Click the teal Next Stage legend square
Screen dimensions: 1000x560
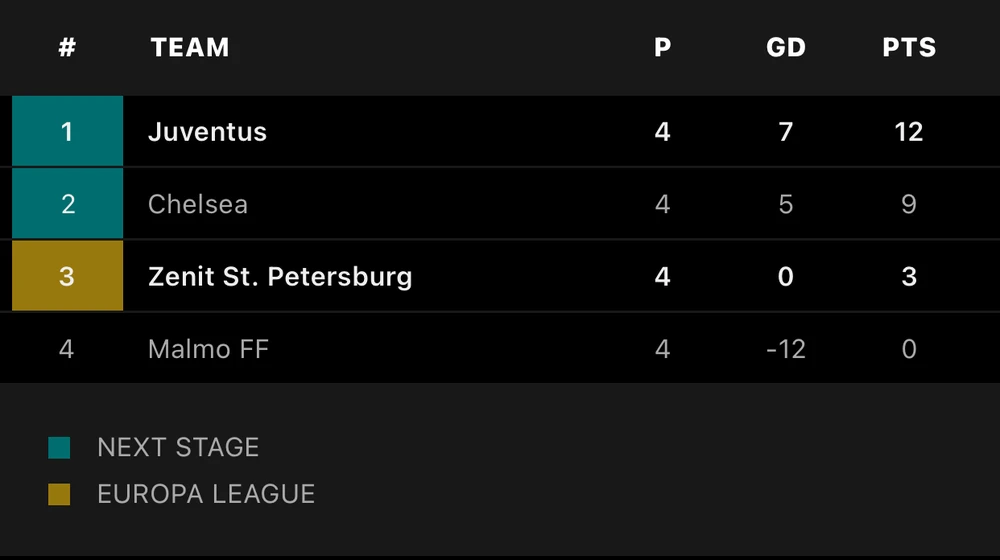click(59, 447)
